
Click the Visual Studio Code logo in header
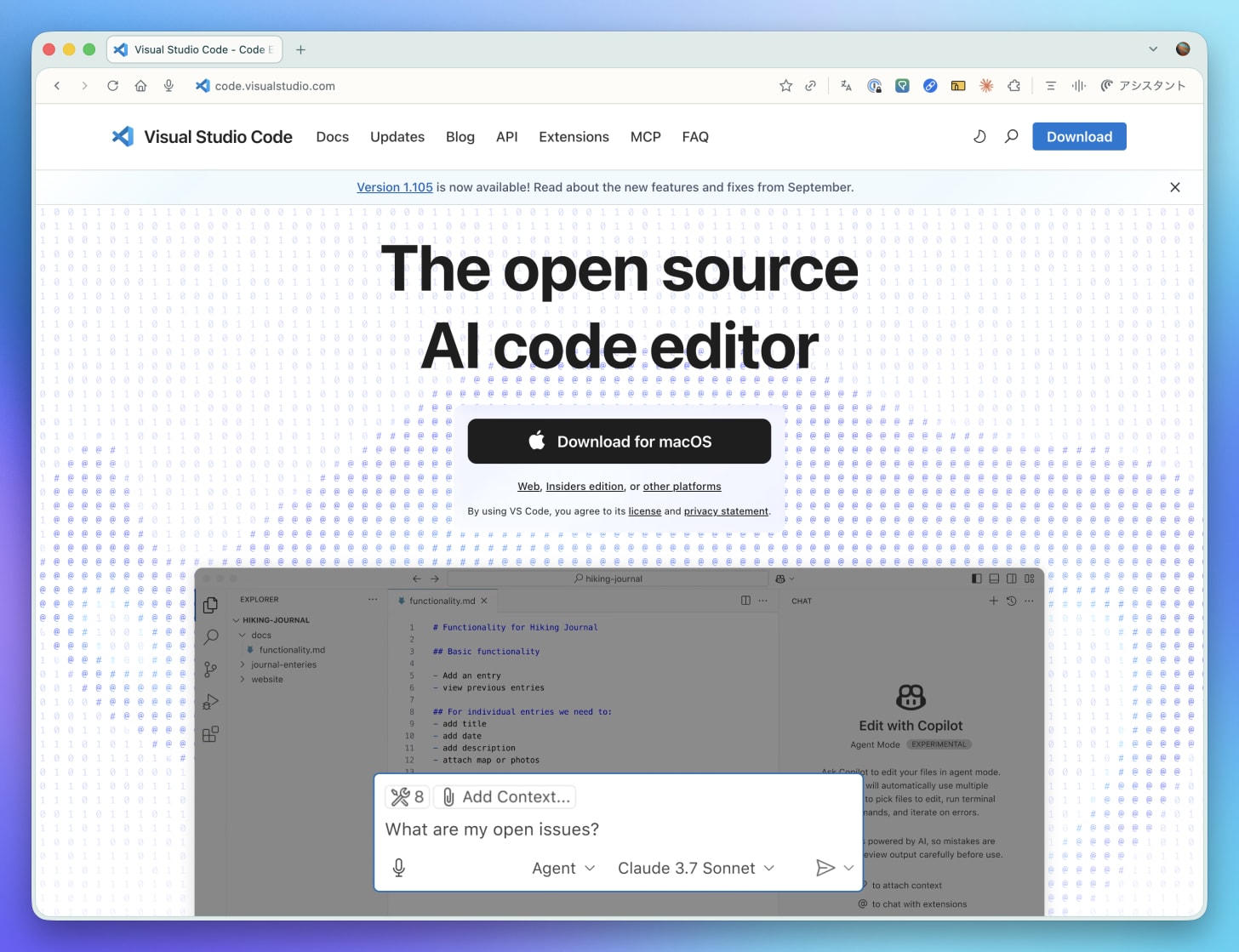(202, 137)
